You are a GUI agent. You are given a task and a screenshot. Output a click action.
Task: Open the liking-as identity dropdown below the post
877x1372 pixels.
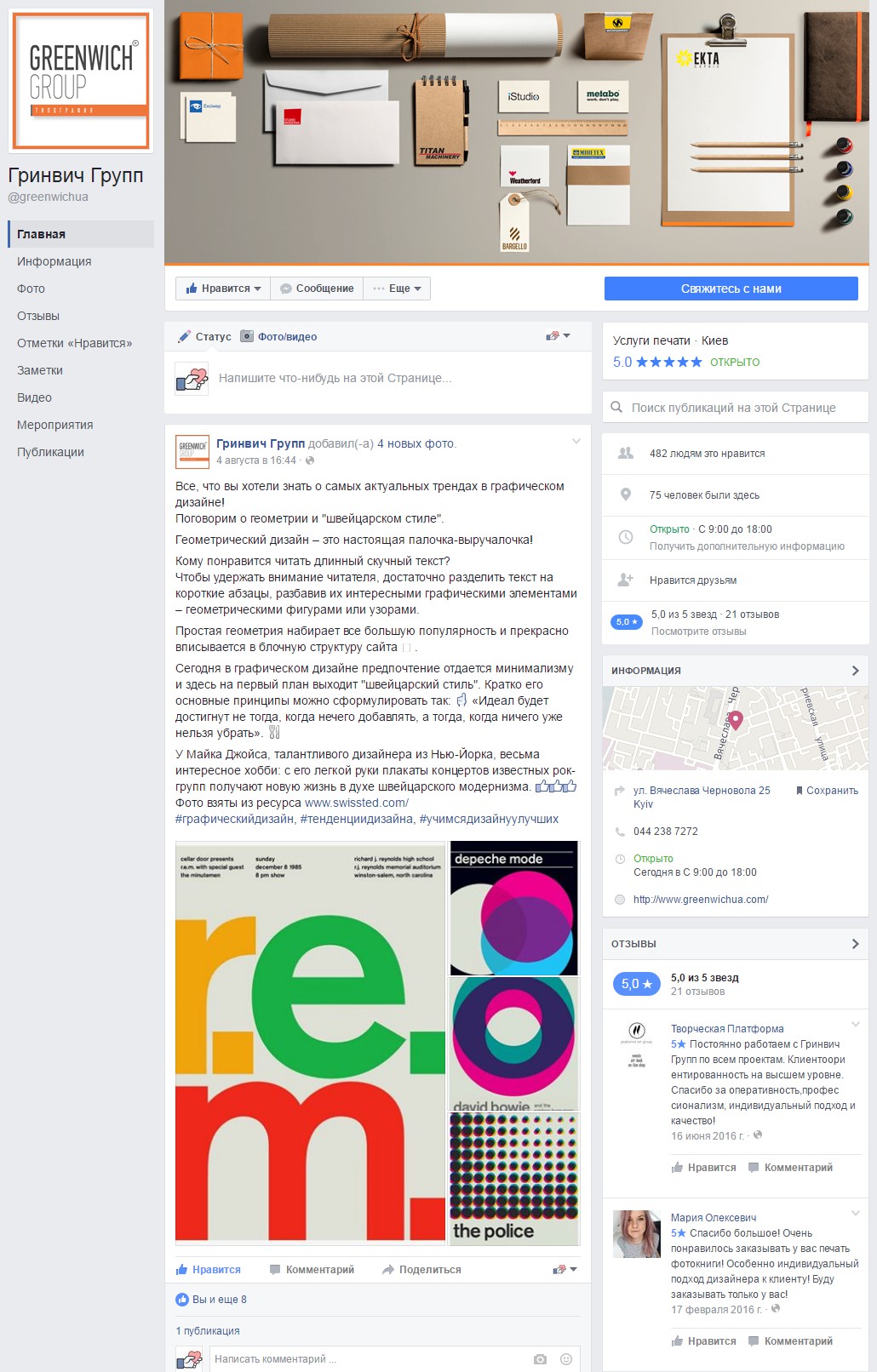565,1269
